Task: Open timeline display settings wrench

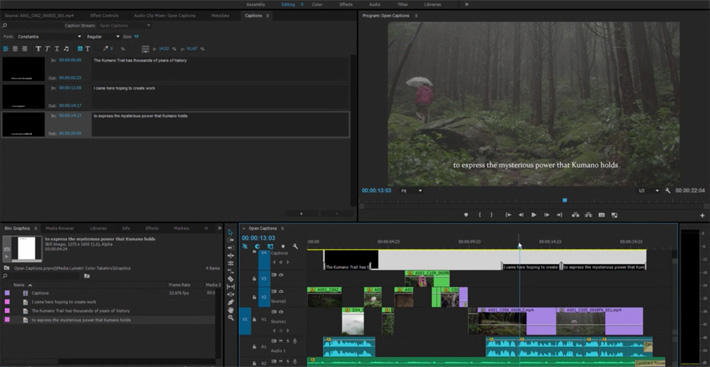Action: point(295,247)
